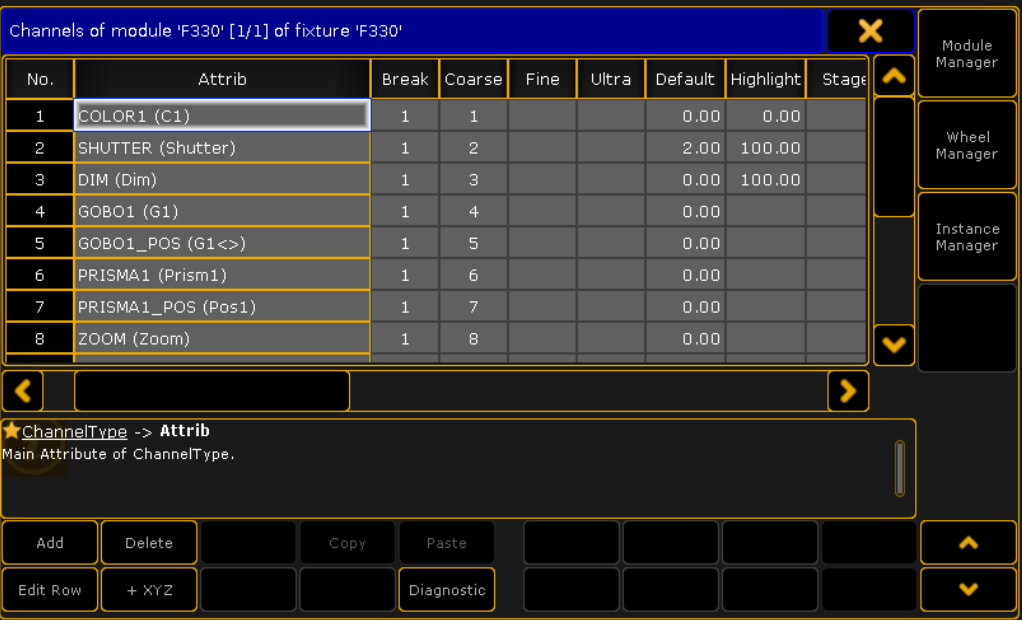
Task: Click the help panel scrollbar handle
Action: (900, 468)
